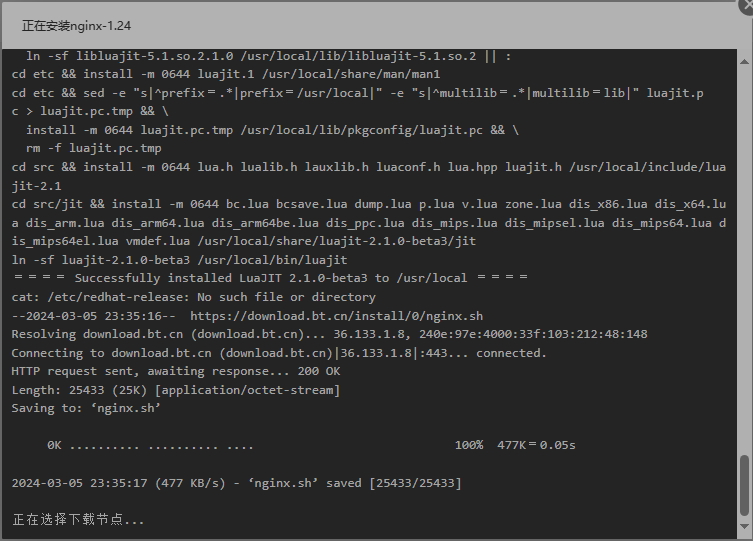Viewport: 753px width, 541px height.
Task: Click the 'rm -f luajit.pc.tmp' line
Action: coord(94,148)
